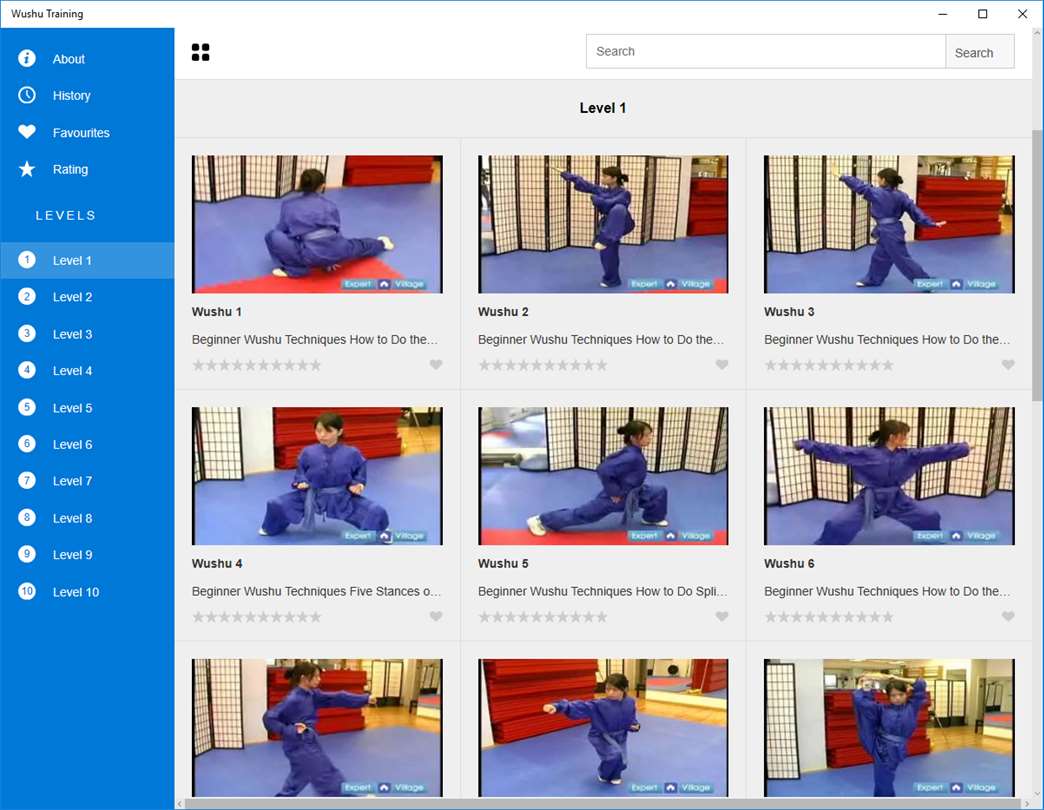Click the number 2 circle icon for Level 2
This screenshot has height=810, width=1044.
pos(27,296)
